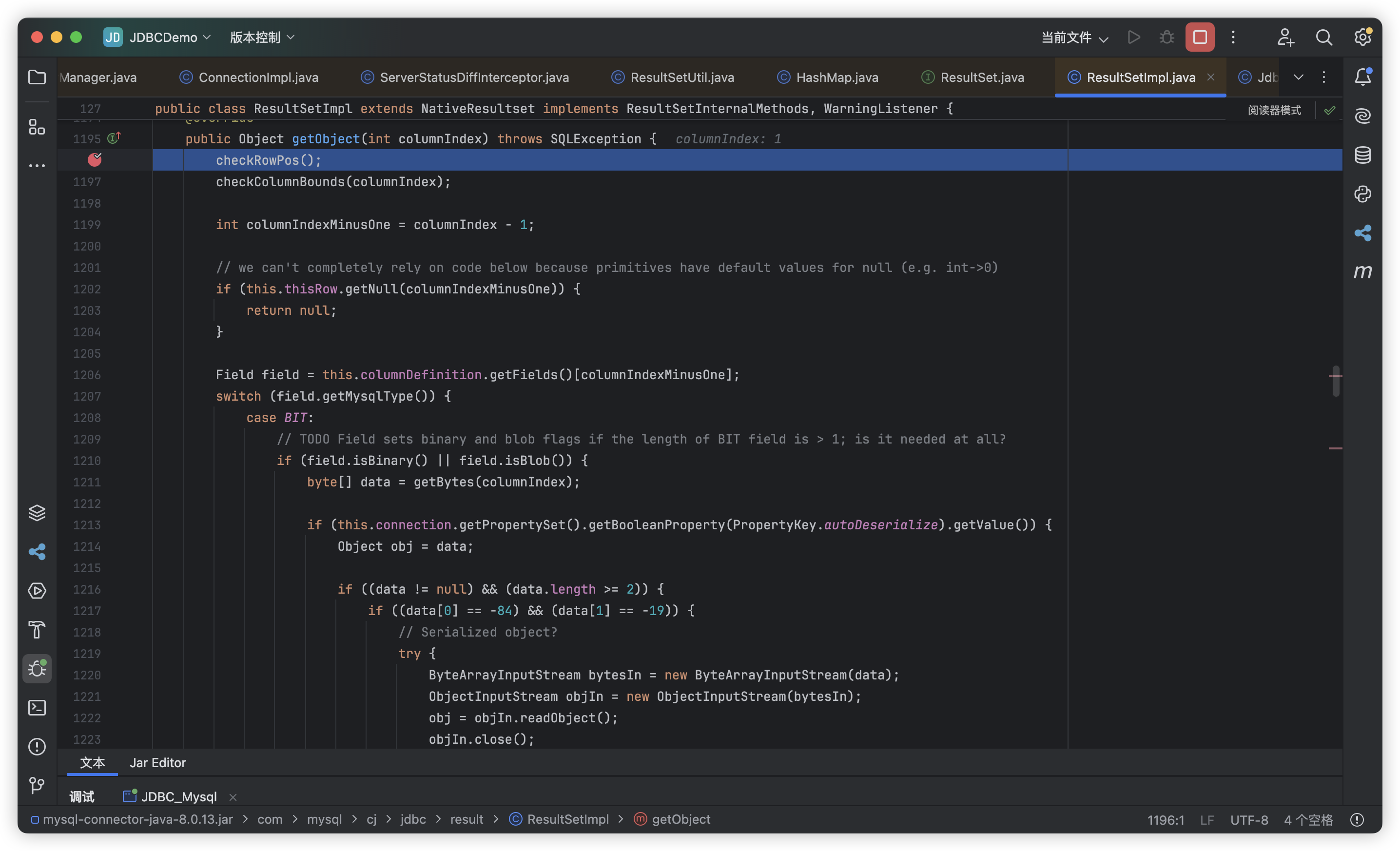Change file encoding UTF-8
This screenshot has height=851, width=1400.
coord(1249,820)
